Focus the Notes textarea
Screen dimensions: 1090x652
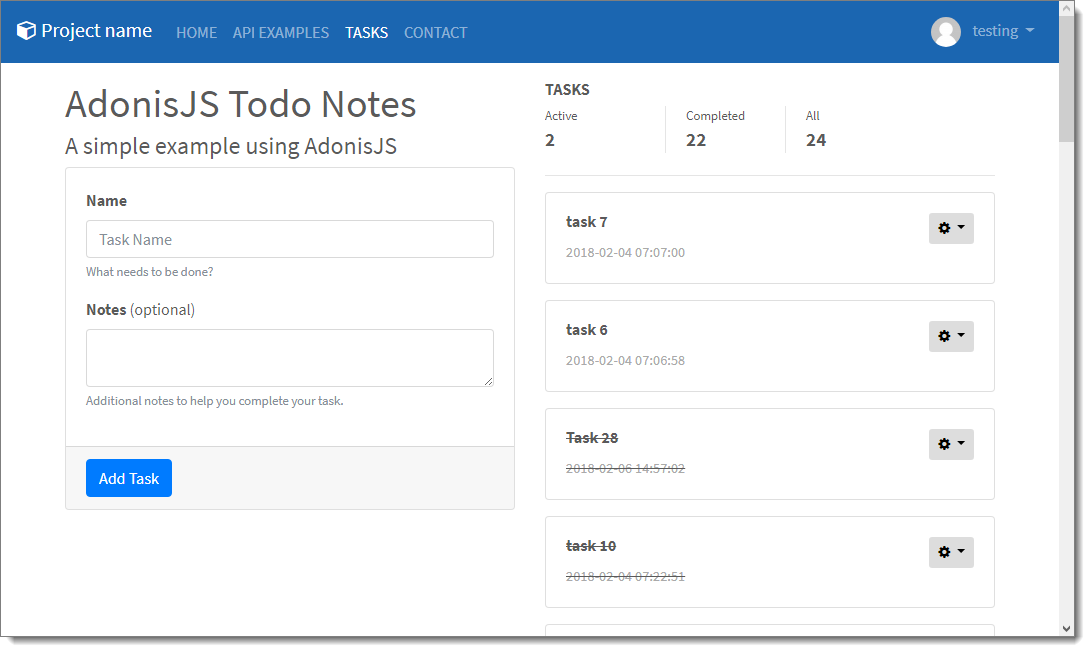[290, 358]
